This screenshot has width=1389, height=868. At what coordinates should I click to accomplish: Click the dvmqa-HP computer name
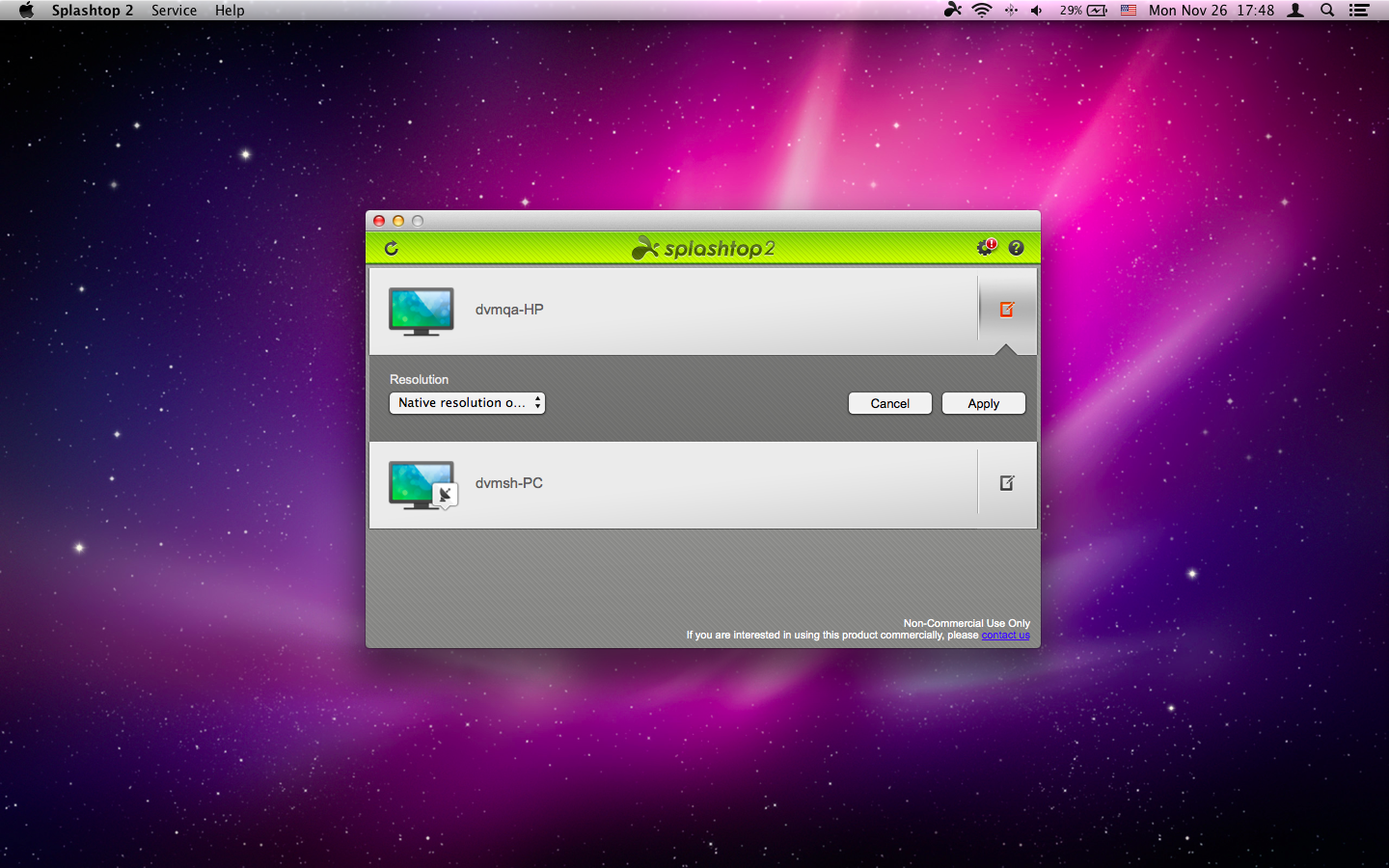click(x=509, y=310)
